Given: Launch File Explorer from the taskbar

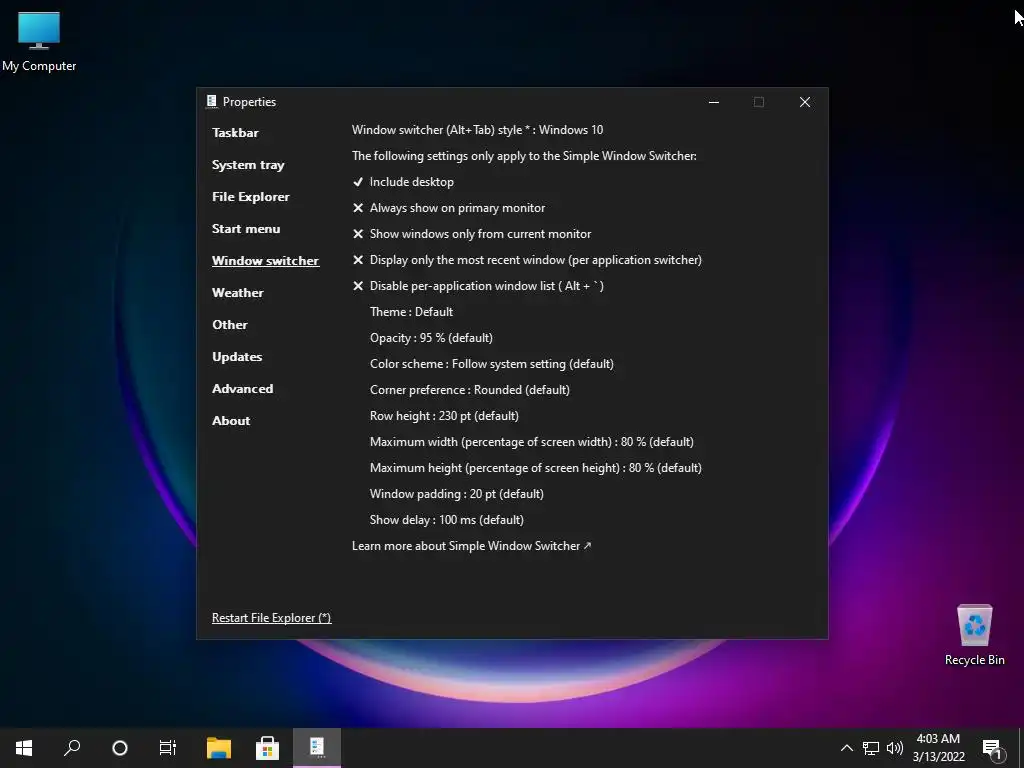Looking at the screenshot, I should coord(219,748).
